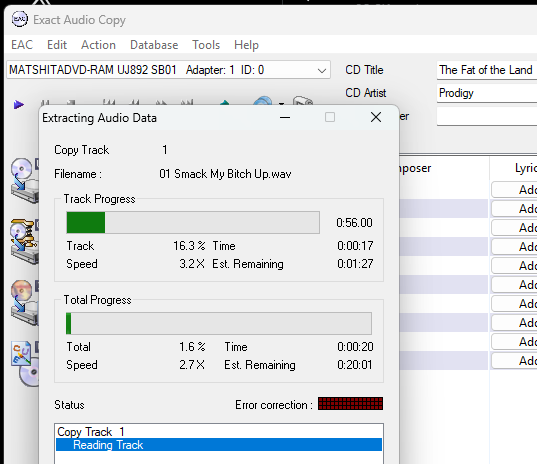Click filename 01 Smack My Bitch Up.wav
This screenshot has width=537, height=464.
[225, 174]
